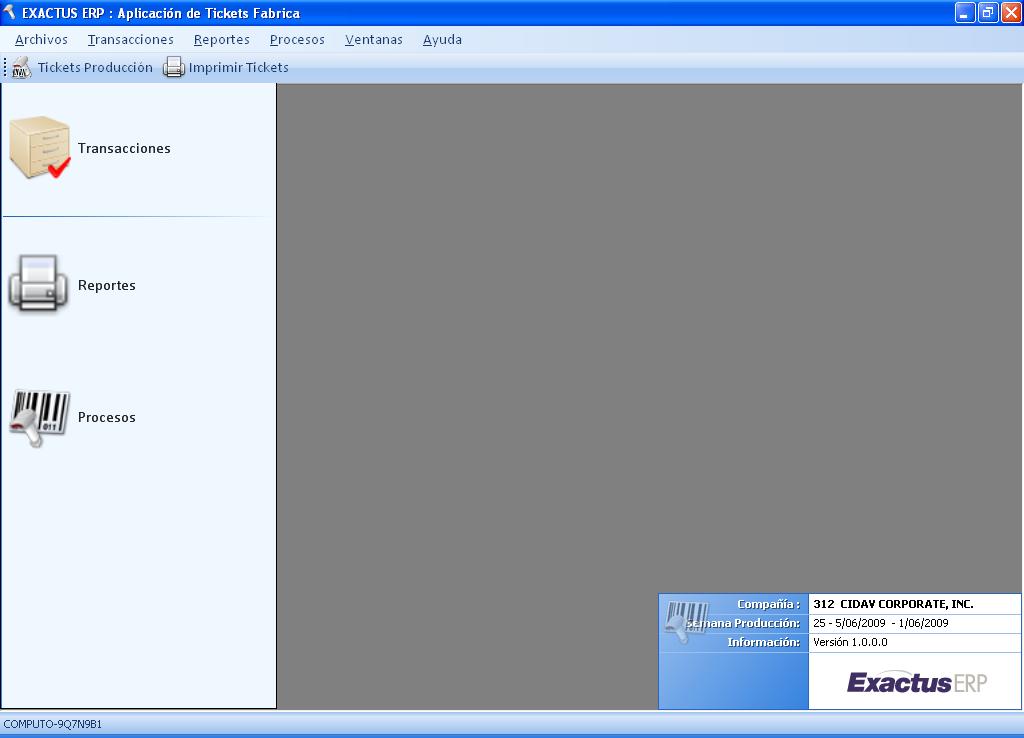Click the ExactusERP logo

916,683
